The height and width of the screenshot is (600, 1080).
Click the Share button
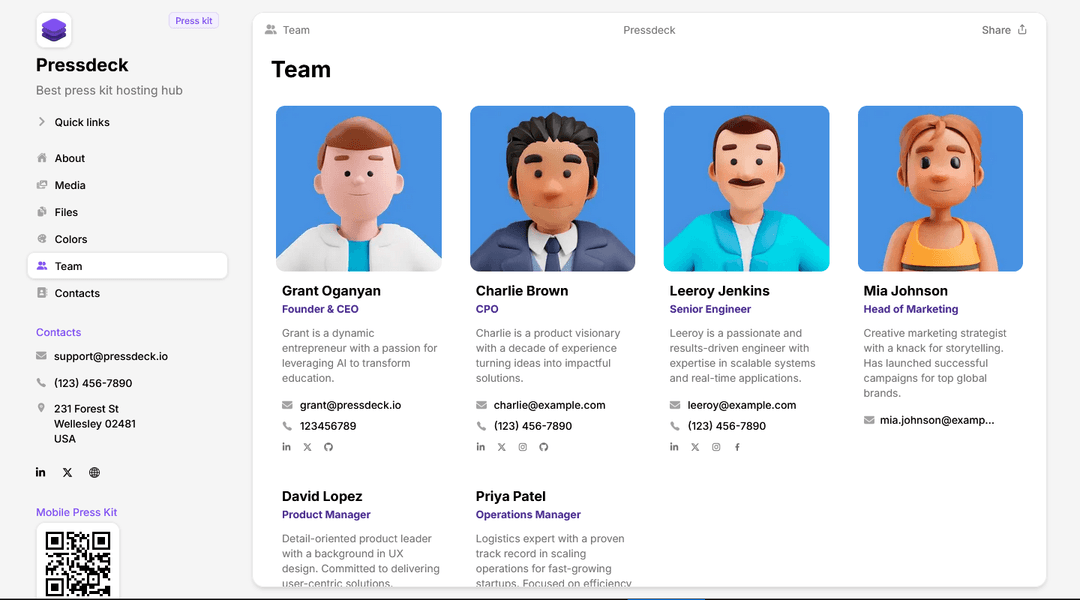click(1004, 30)
